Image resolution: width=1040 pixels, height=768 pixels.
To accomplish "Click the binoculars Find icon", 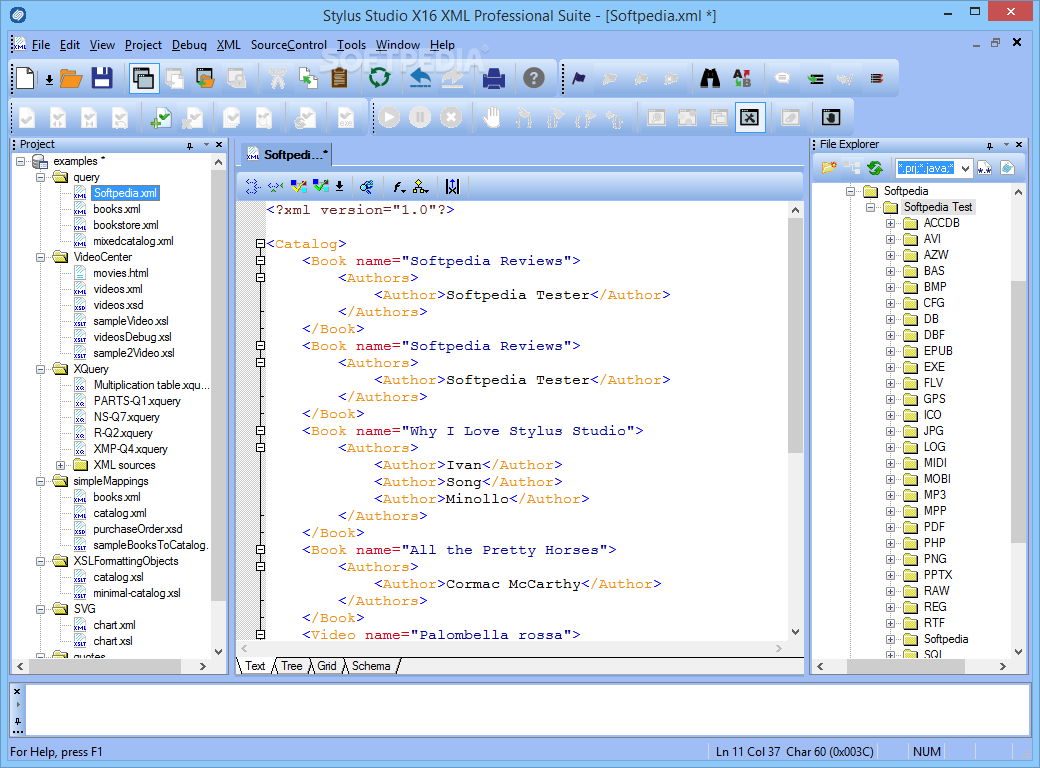I will tap(710, 78).
